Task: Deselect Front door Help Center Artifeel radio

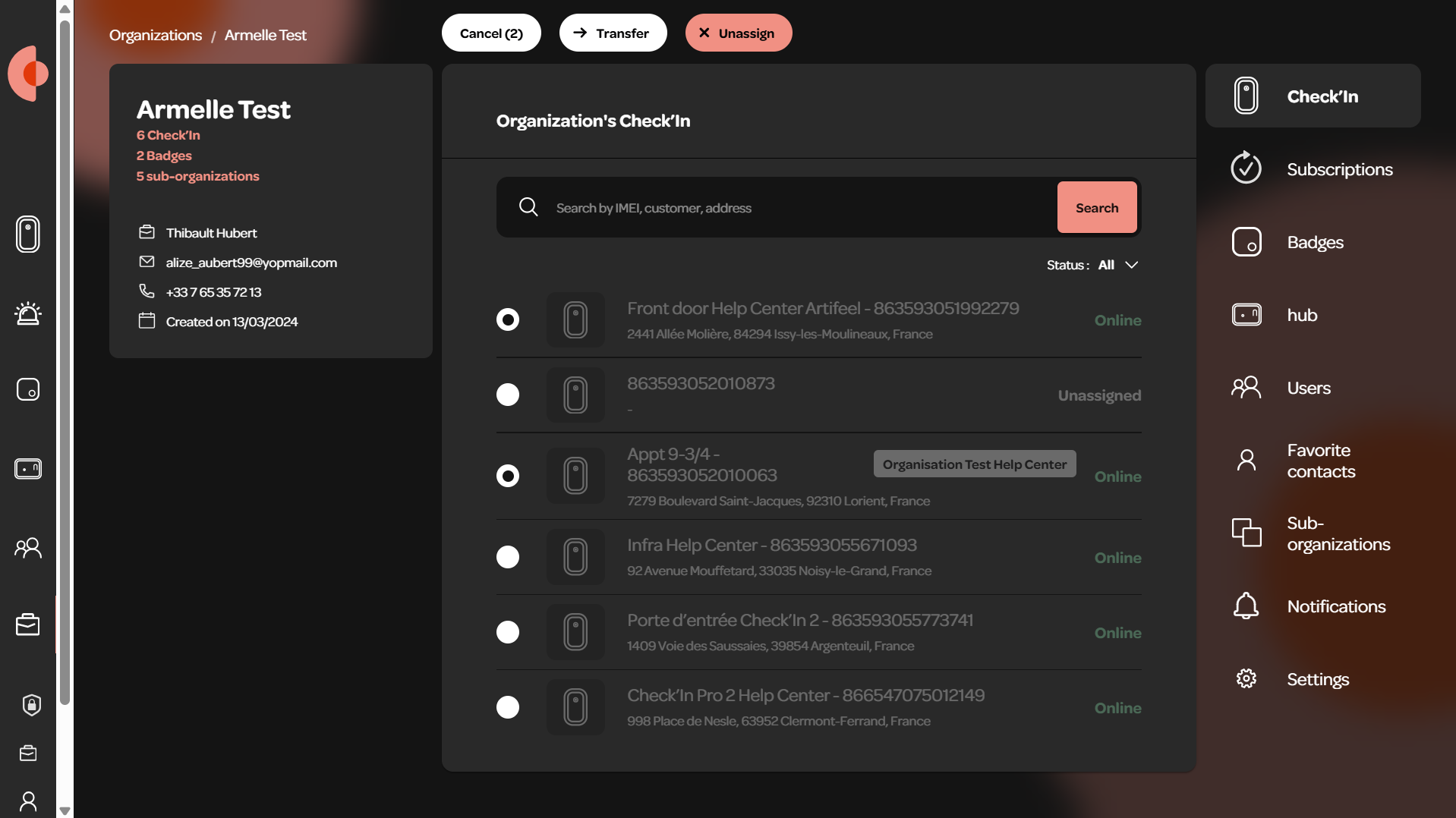Action: tap(508, 319)
